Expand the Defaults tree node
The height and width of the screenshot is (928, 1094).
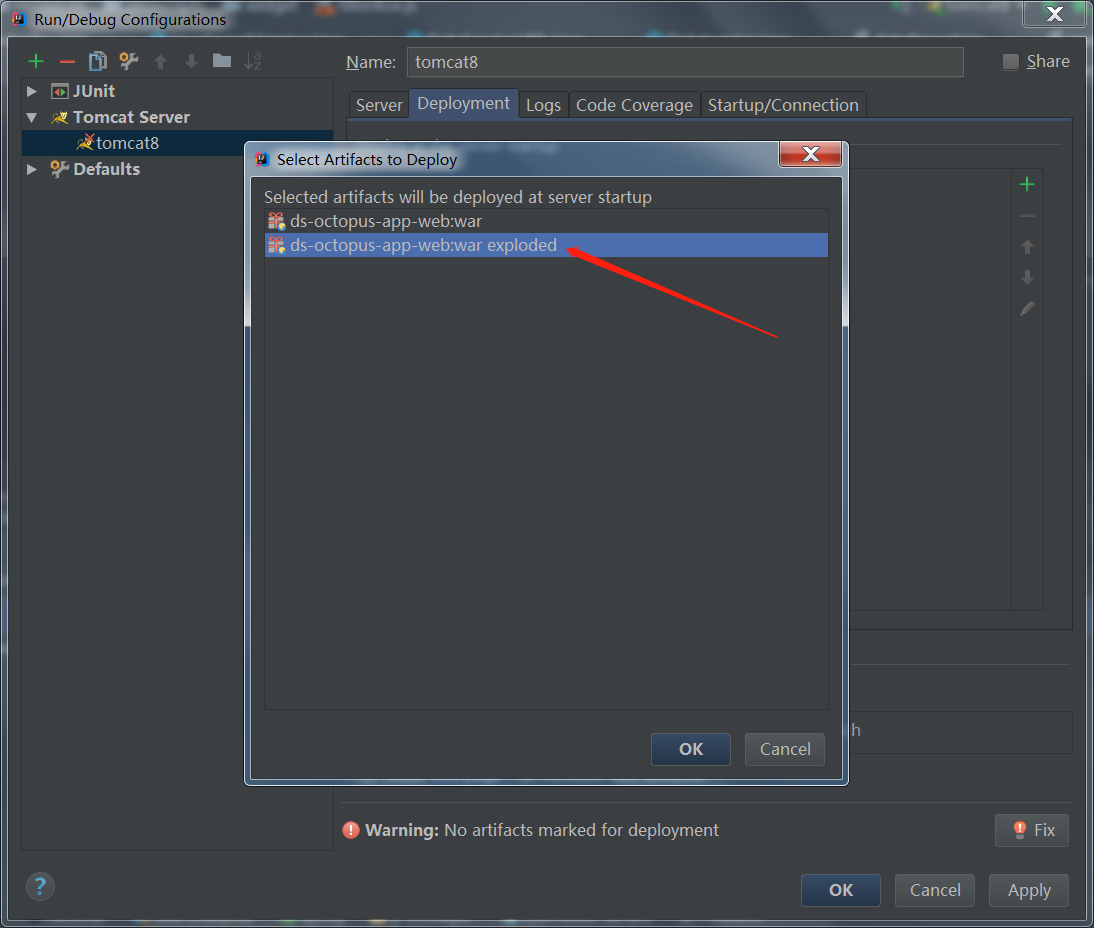click(31, 169)
